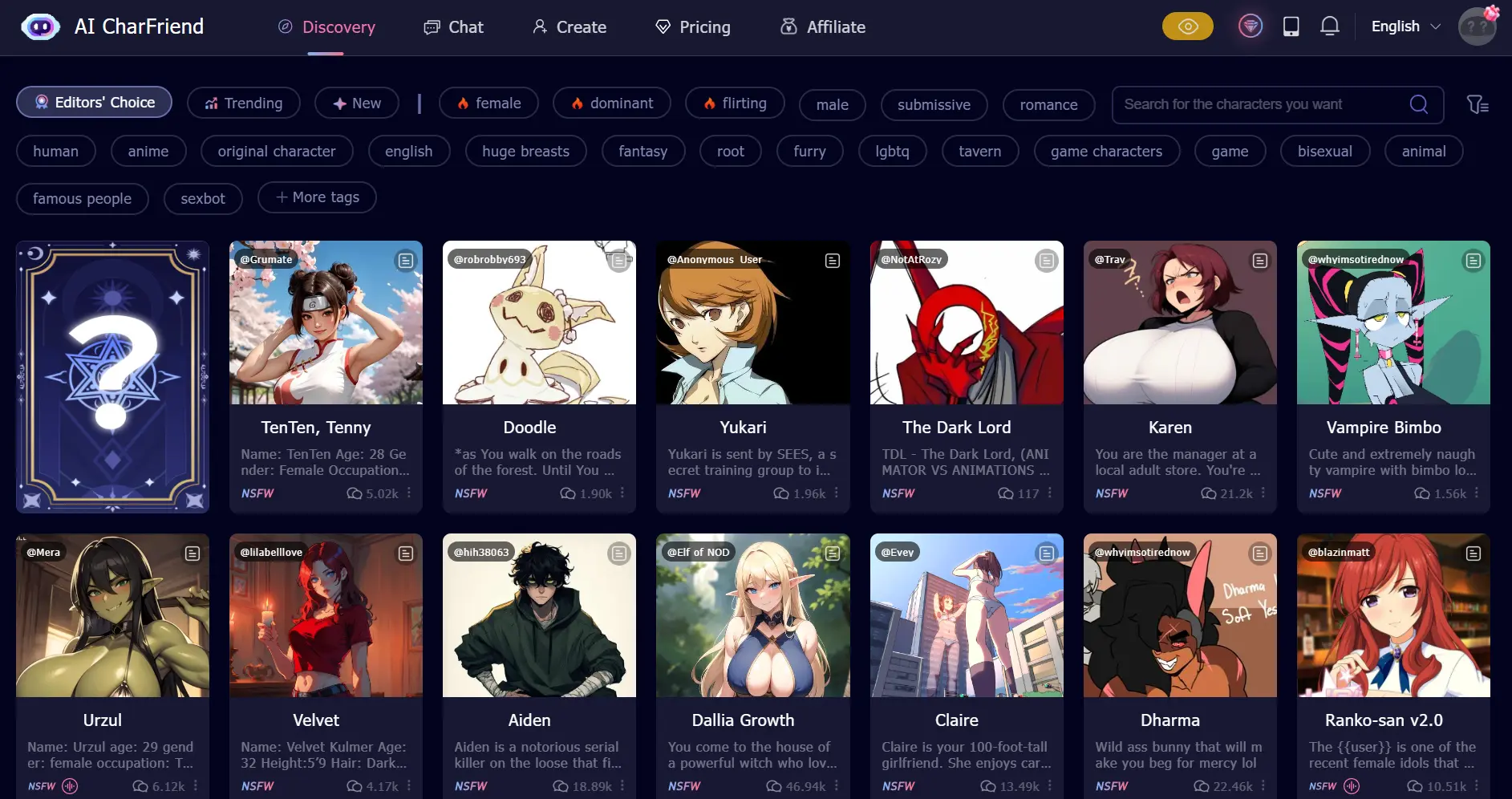Open the user profile avatar
This screenshot has height=799, width=1512.
coord(1478,26)
